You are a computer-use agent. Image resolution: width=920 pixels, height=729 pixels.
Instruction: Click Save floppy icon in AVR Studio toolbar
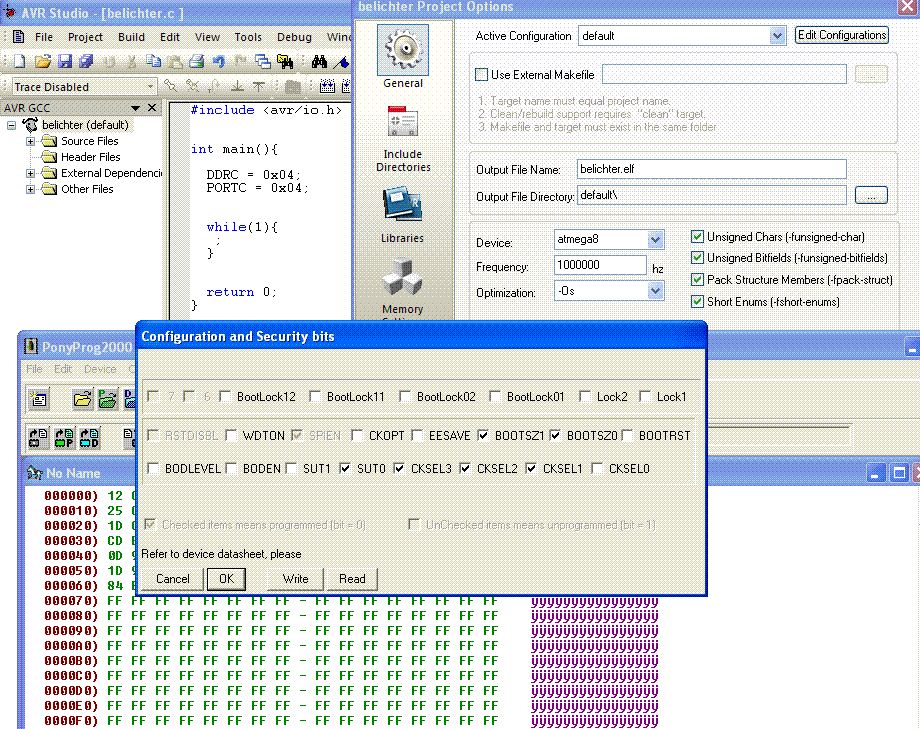[65, 61]
